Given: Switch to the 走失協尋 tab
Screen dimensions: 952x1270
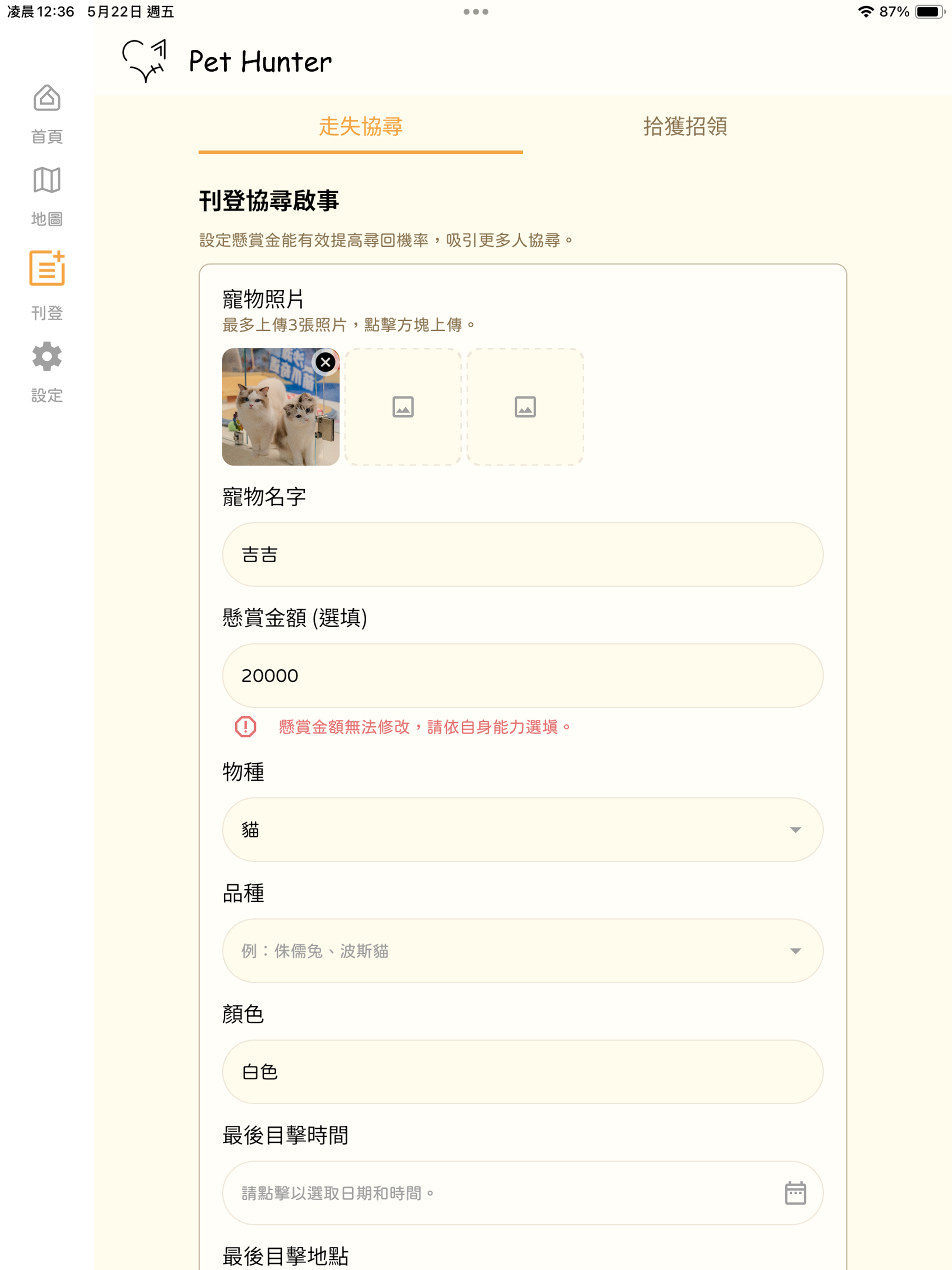Looking at the screenshot, I should [360, 127].
